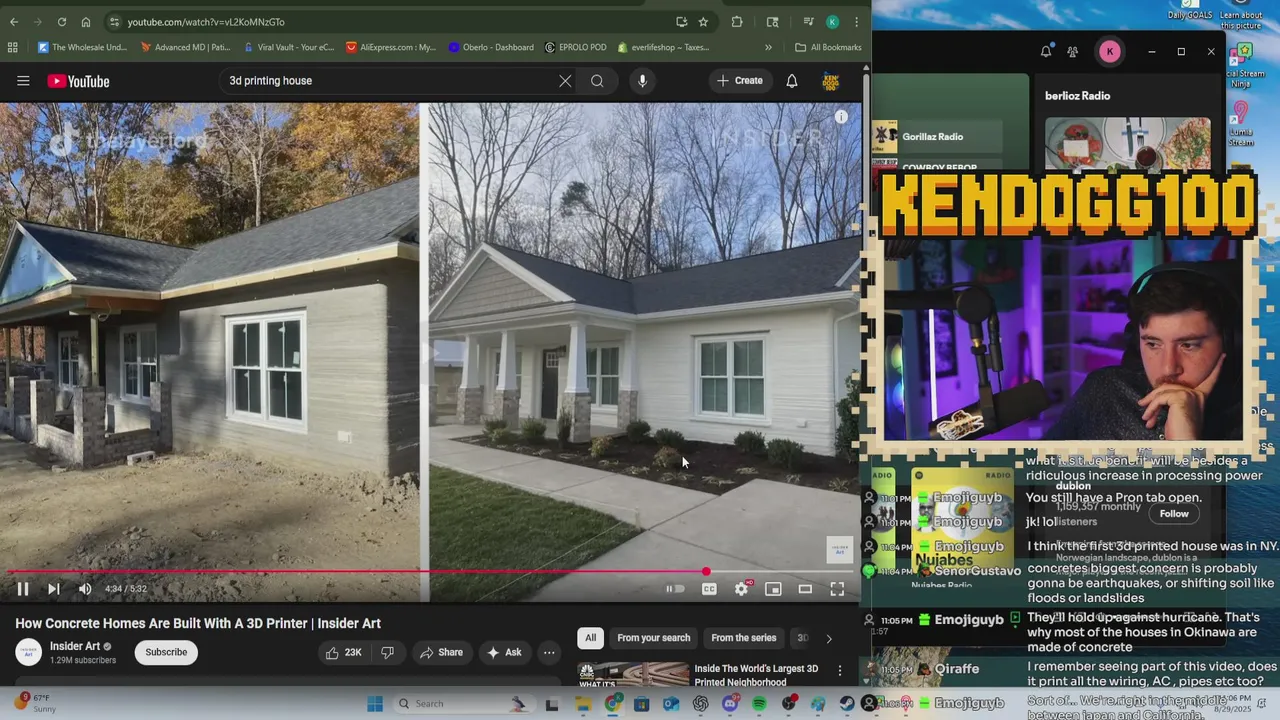1280x720 pixels.
Task: Click the youtube.com address bar
Action: tap(390, 22)
